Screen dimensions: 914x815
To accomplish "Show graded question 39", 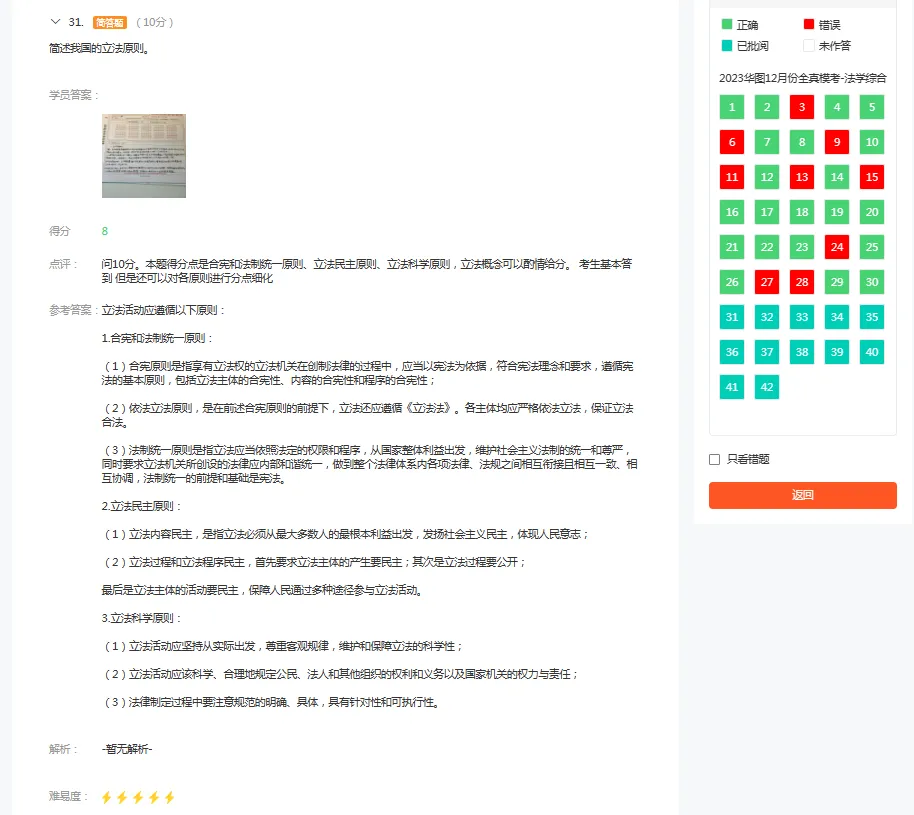I will click(x=837, y=352).
